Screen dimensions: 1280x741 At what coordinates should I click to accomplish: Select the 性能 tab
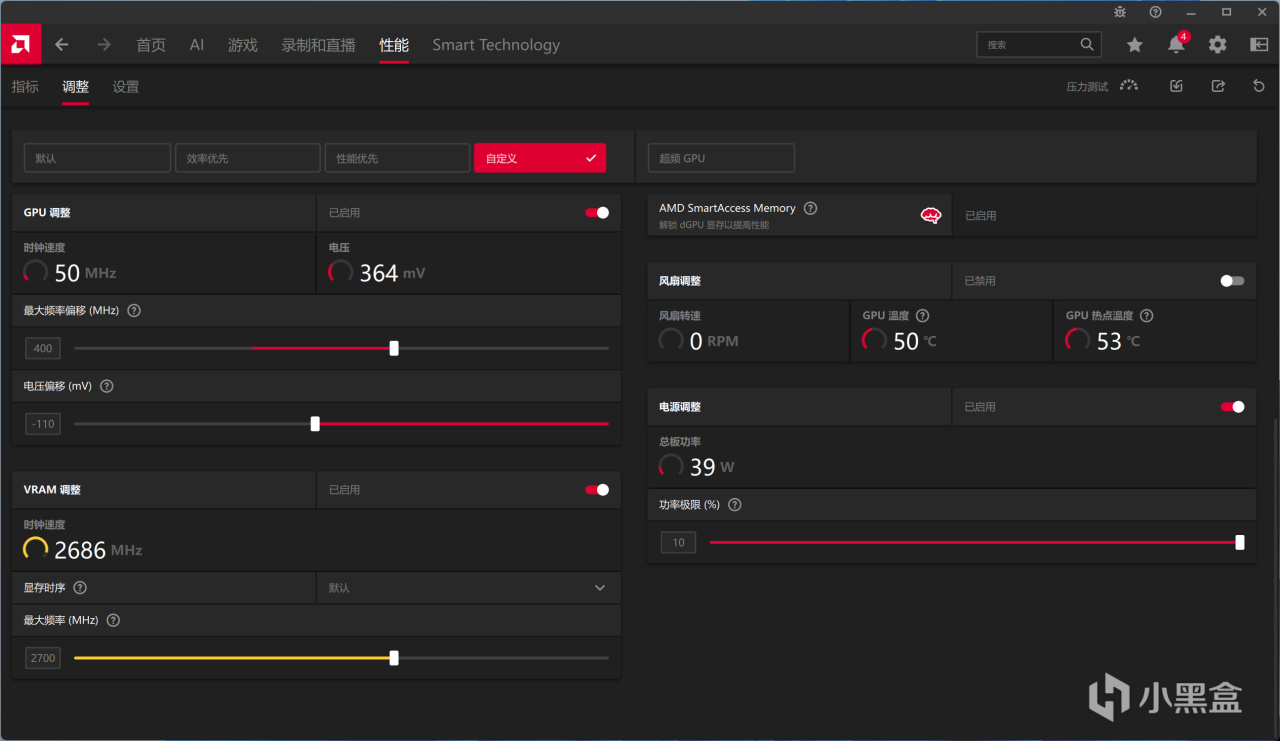(x=394, y=45)
